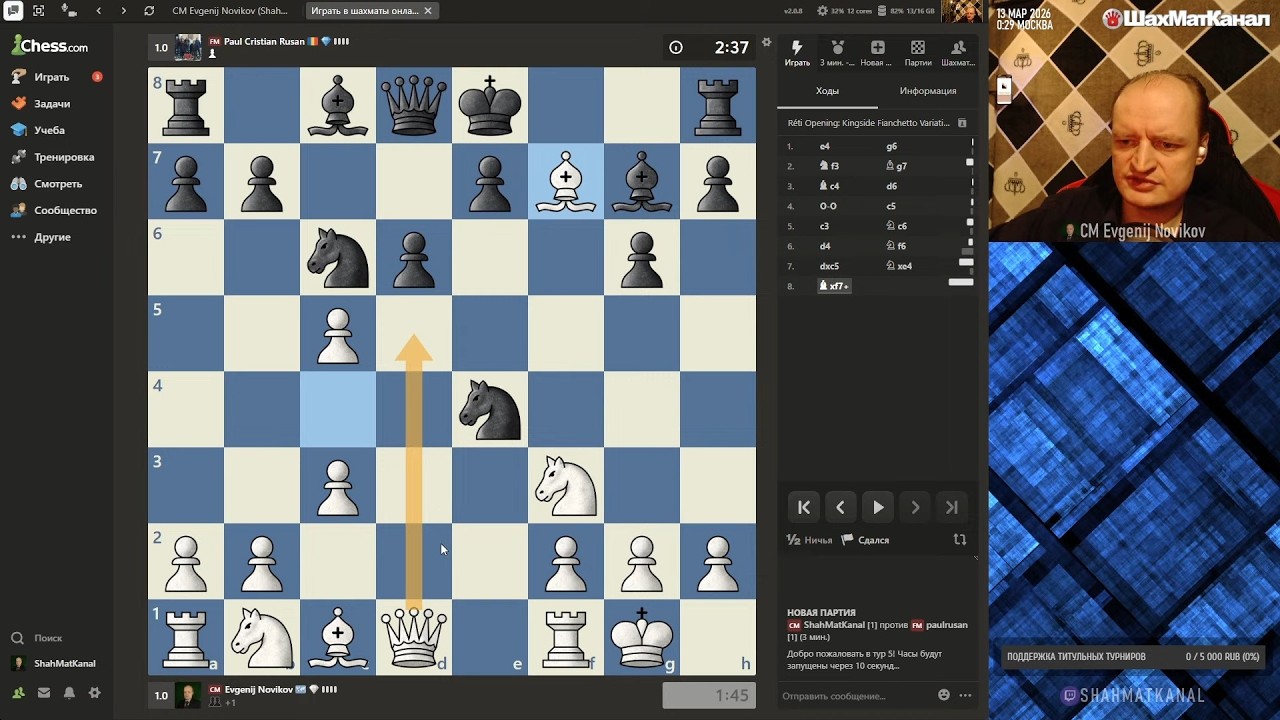Open Тренировка in the left sidebar
Viewport: 1280px width, 720px height.
tap(63, 157)
